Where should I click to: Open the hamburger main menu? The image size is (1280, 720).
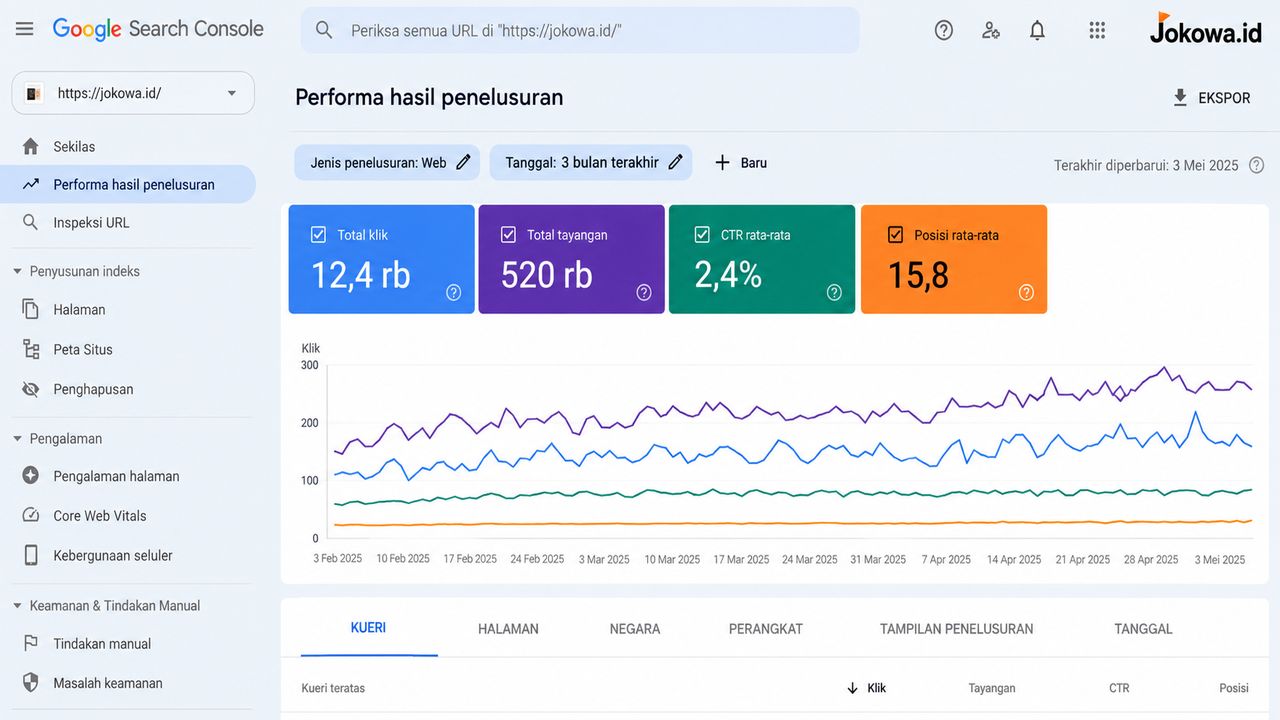[25, 29]
